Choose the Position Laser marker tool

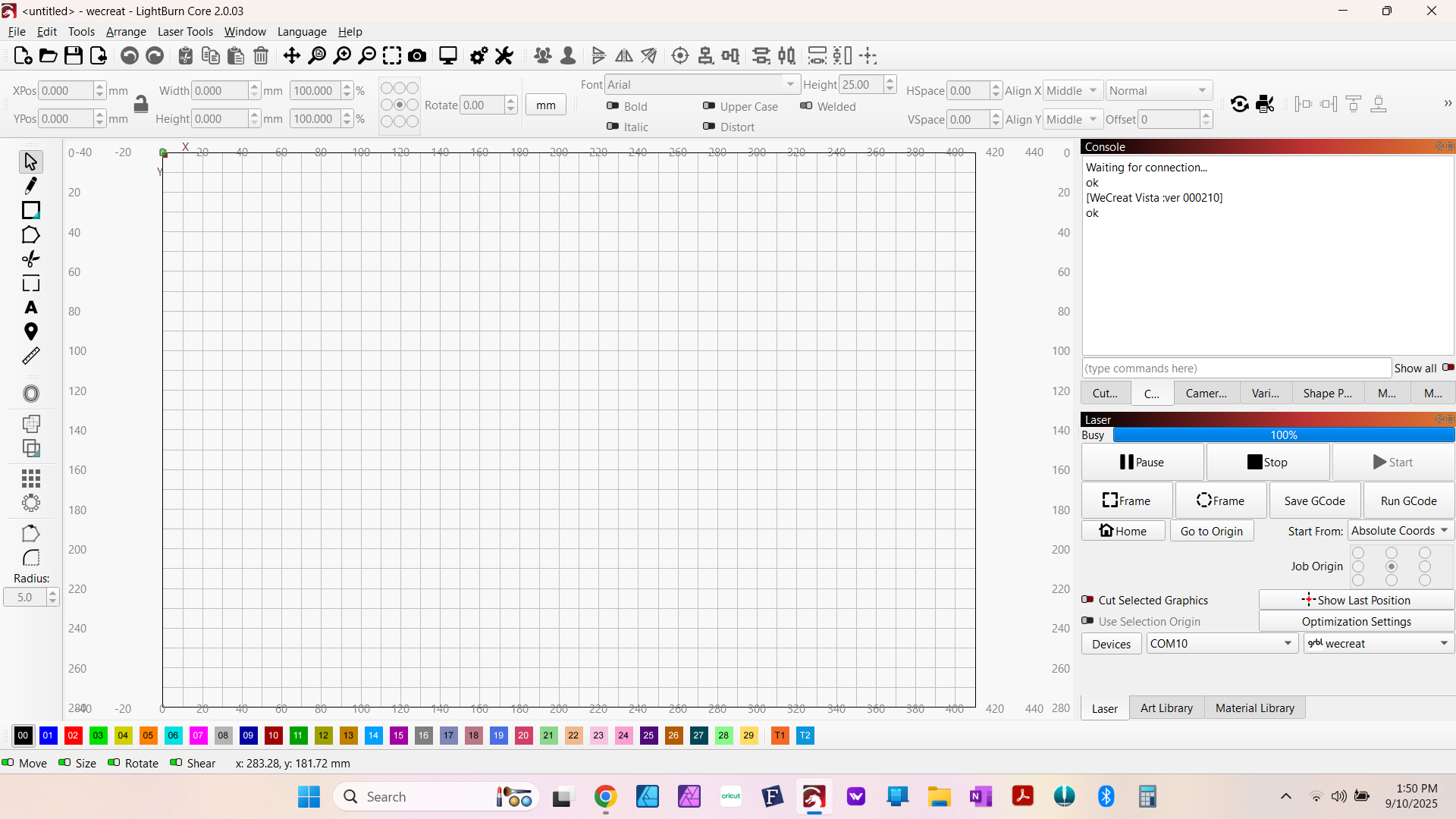click(31, 331)
